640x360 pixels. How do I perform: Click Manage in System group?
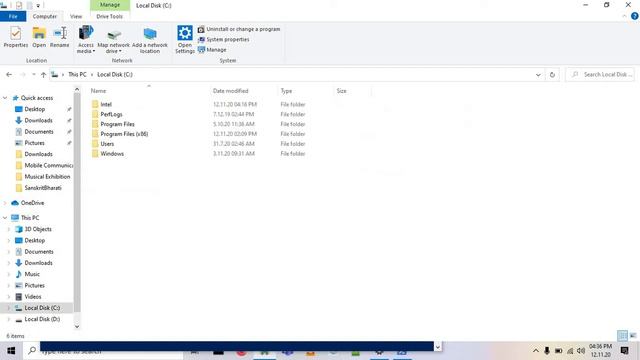click(212, 50)
